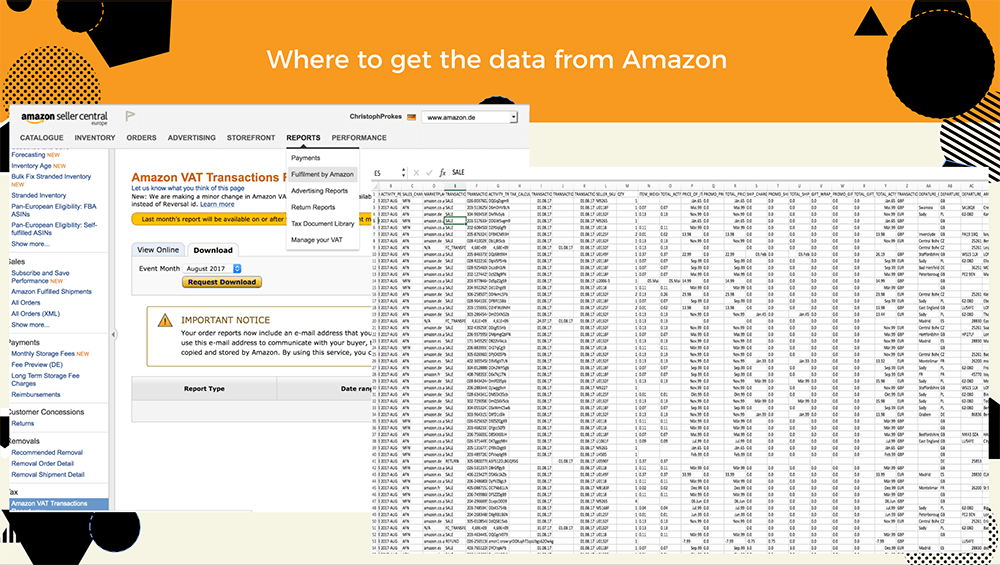Click the formula bar confirm checkmark
The height and width of the screenshot is (565, 1000).
[x=428, y=173]
